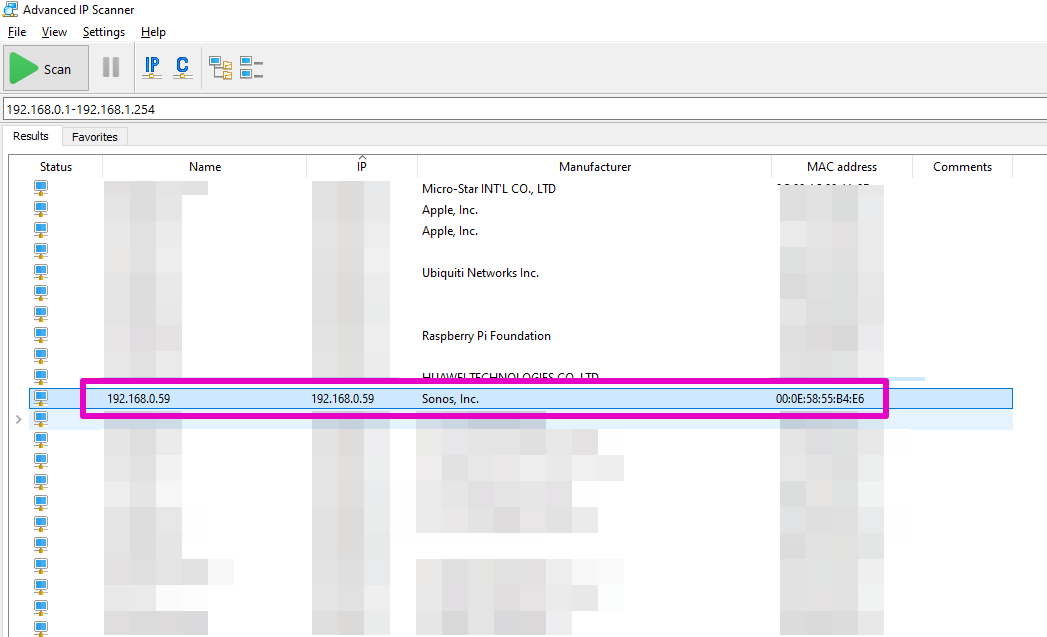
Task: Select the Results tab
Action: (31, 136)
